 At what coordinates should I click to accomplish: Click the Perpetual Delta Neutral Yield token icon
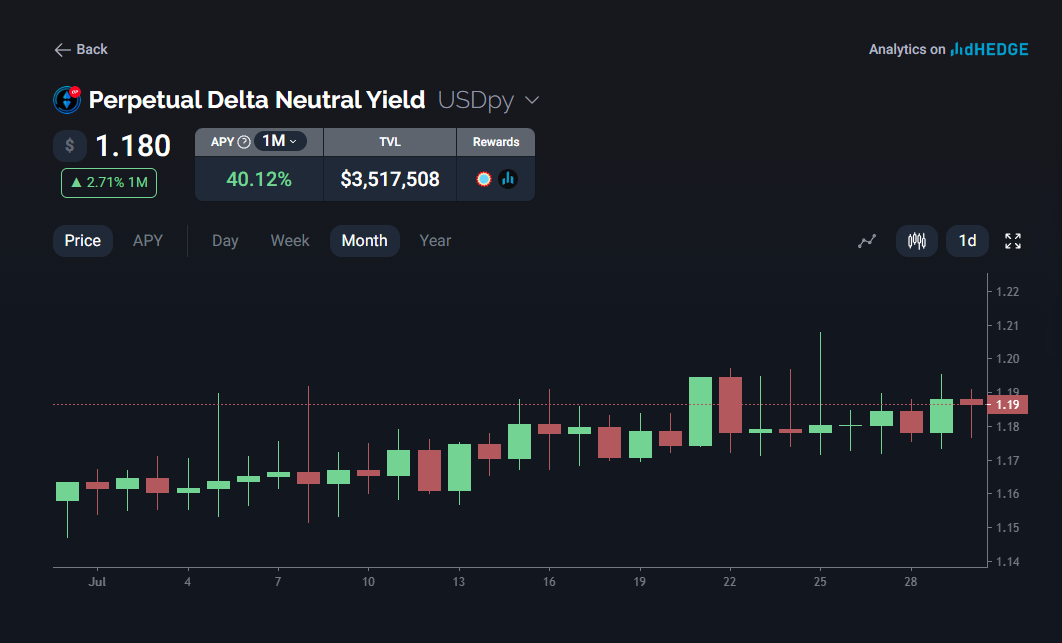coord(67,100)
